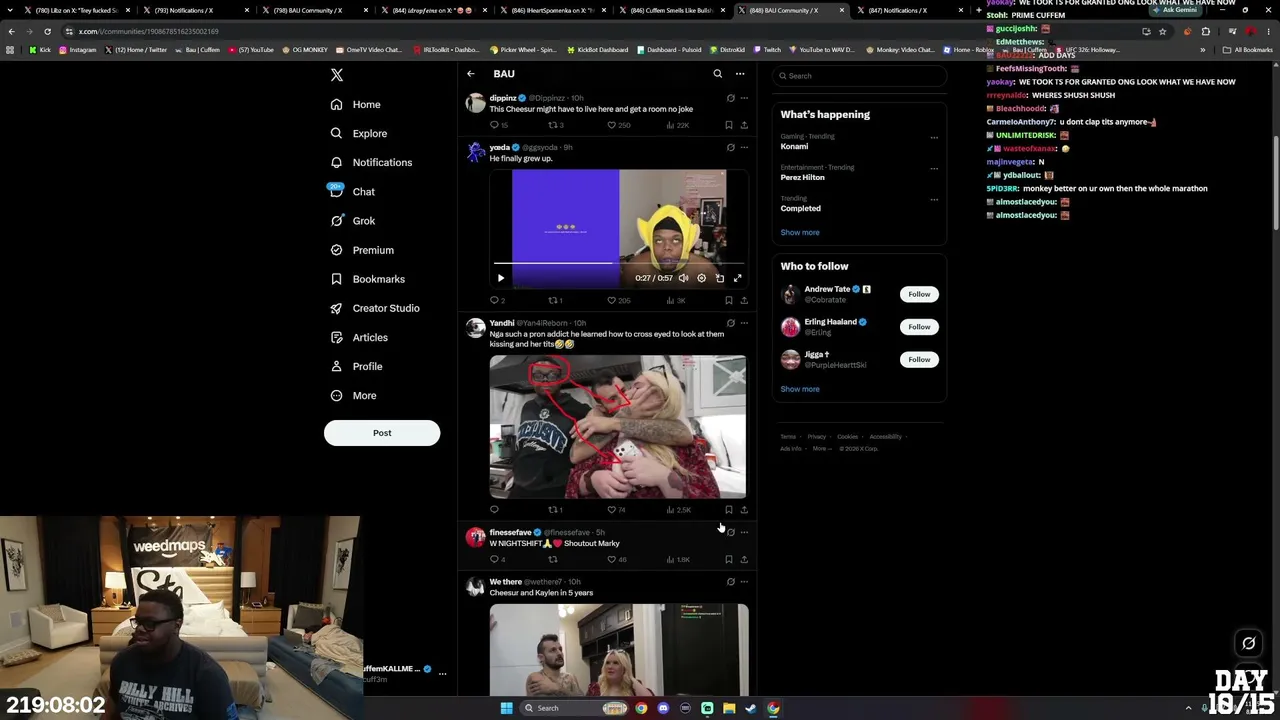
Task: Bookmark yoeda's post
Action: click(x=728, y=300)
